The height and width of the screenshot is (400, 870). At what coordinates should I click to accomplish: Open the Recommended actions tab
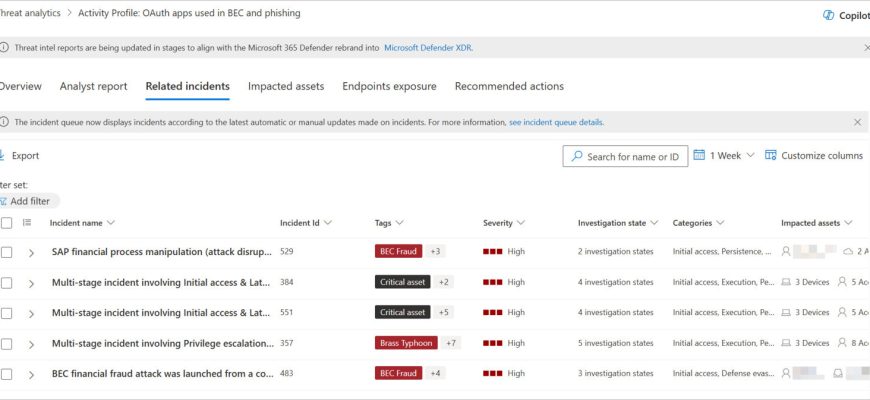pyautogui.click(x=509, y=86)
